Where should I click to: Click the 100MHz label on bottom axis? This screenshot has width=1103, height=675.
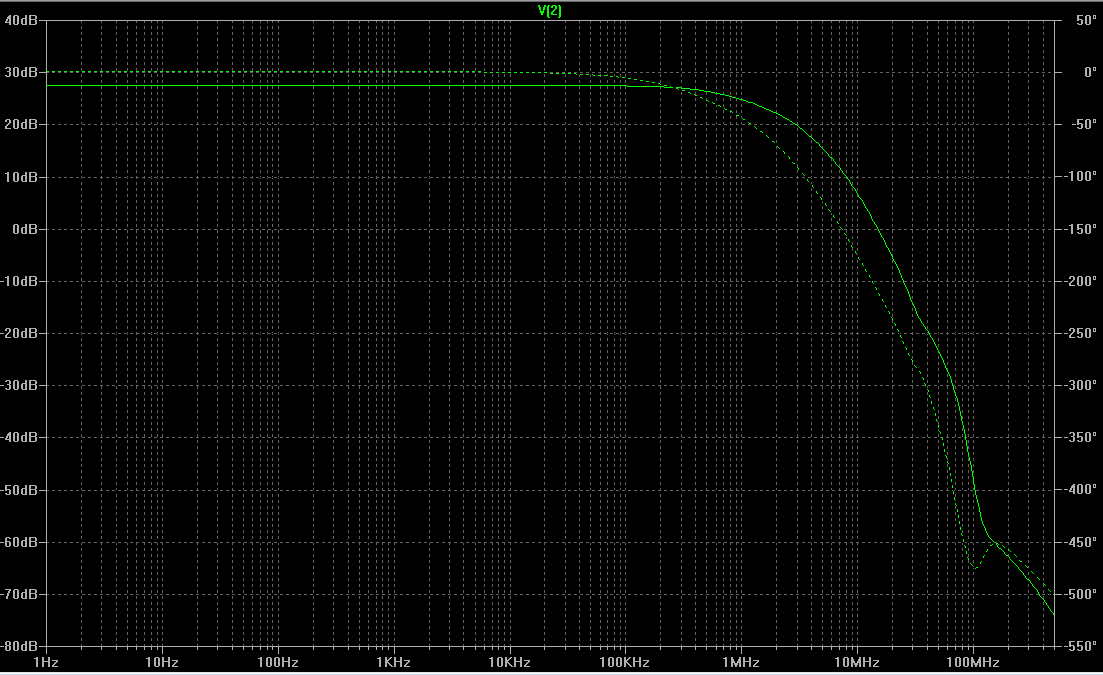click(973, 662)
